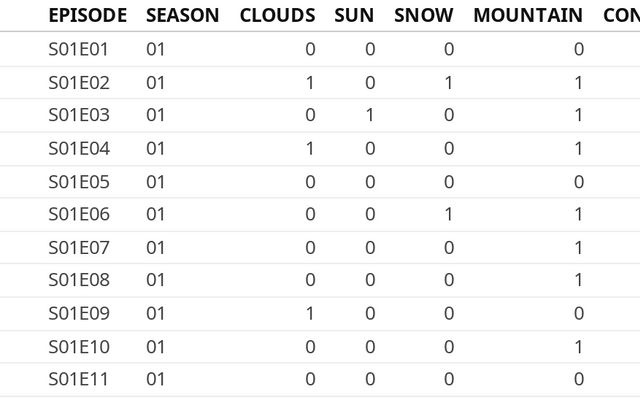Click the S01E10 episode cell

tap(79, 346)
